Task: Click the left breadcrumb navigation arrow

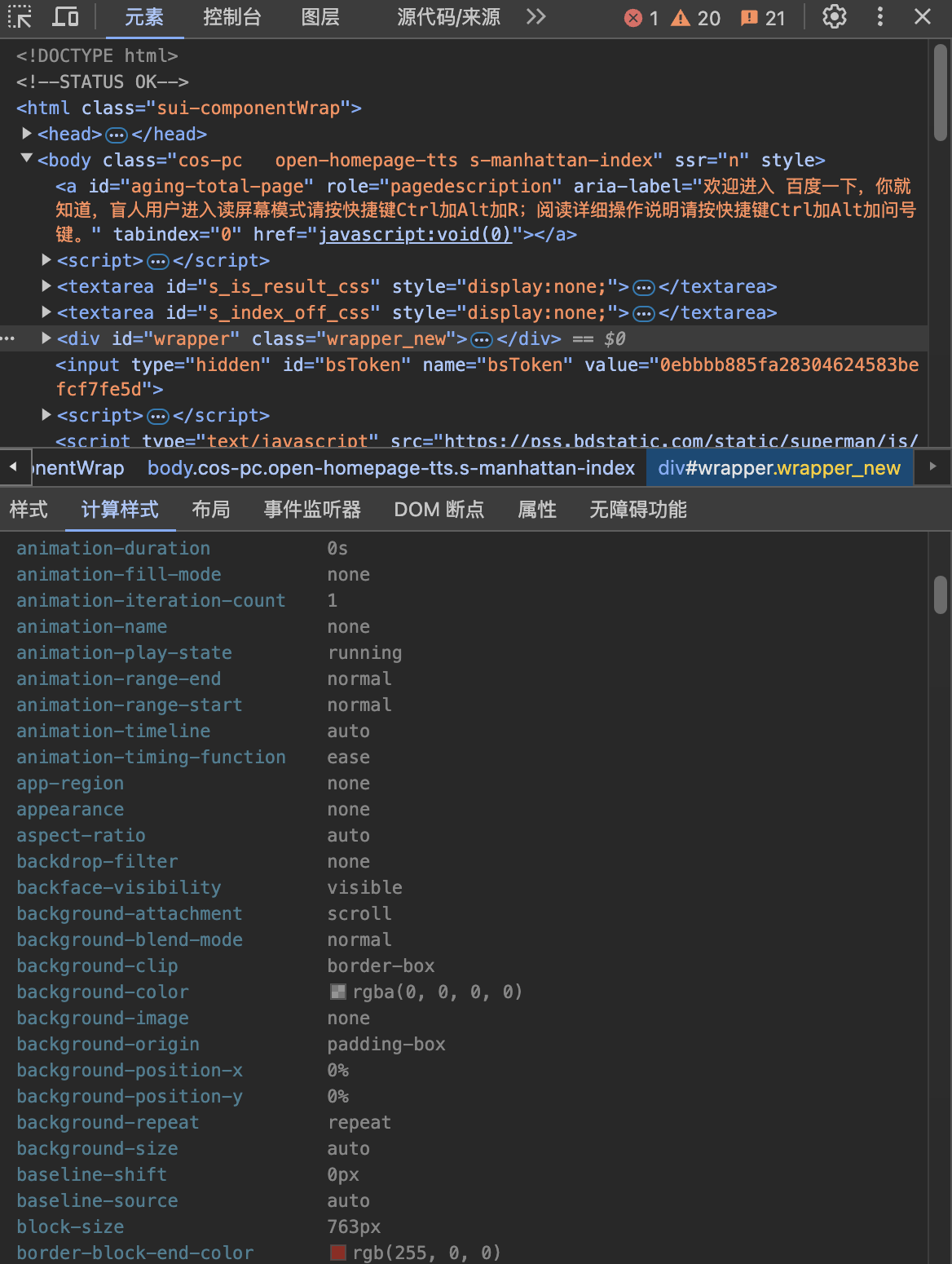Action: [x=14, y=467]
